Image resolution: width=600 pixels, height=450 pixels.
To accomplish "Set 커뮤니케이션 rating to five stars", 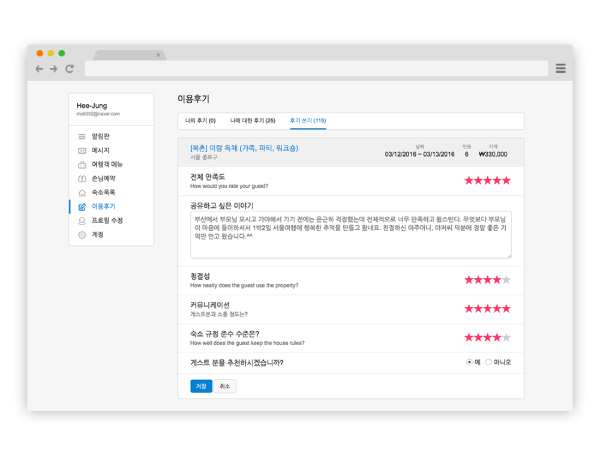I will tap(506, 309).
